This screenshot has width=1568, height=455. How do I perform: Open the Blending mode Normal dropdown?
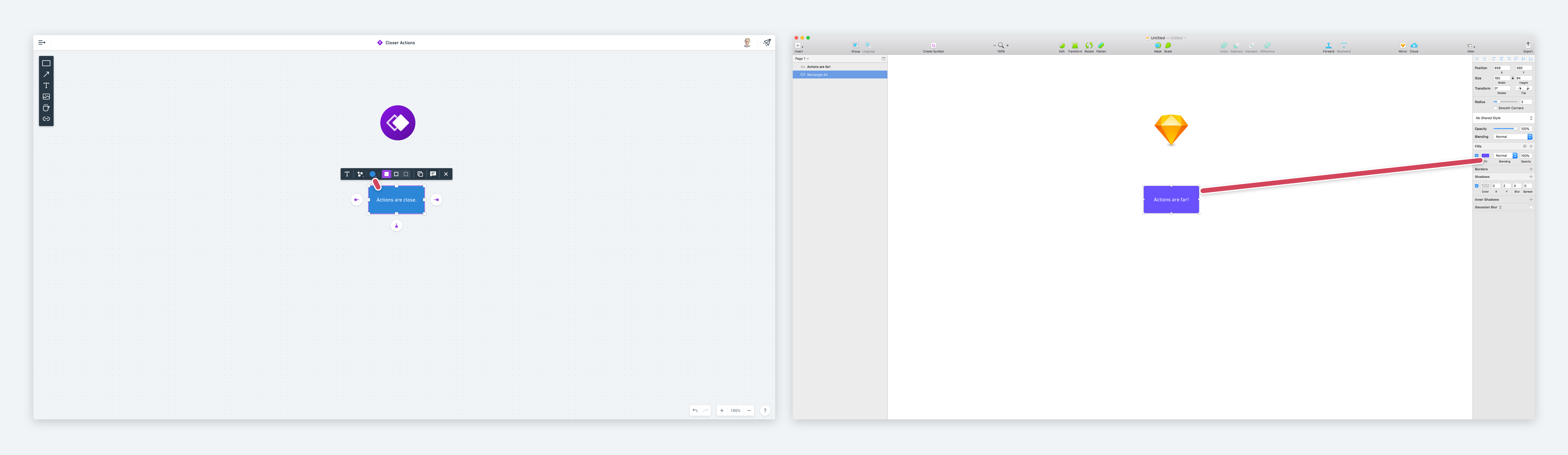tap(1513, 137)
